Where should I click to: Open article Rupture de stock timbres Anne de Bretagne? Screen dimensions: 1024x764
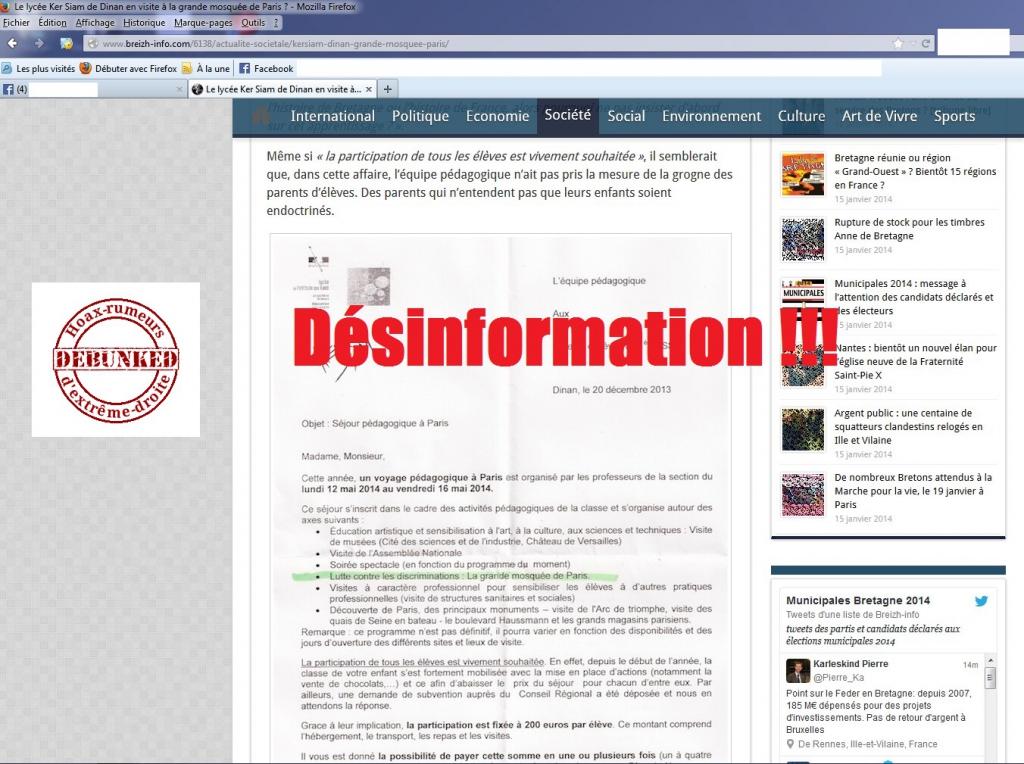click(x=909, y=229)
